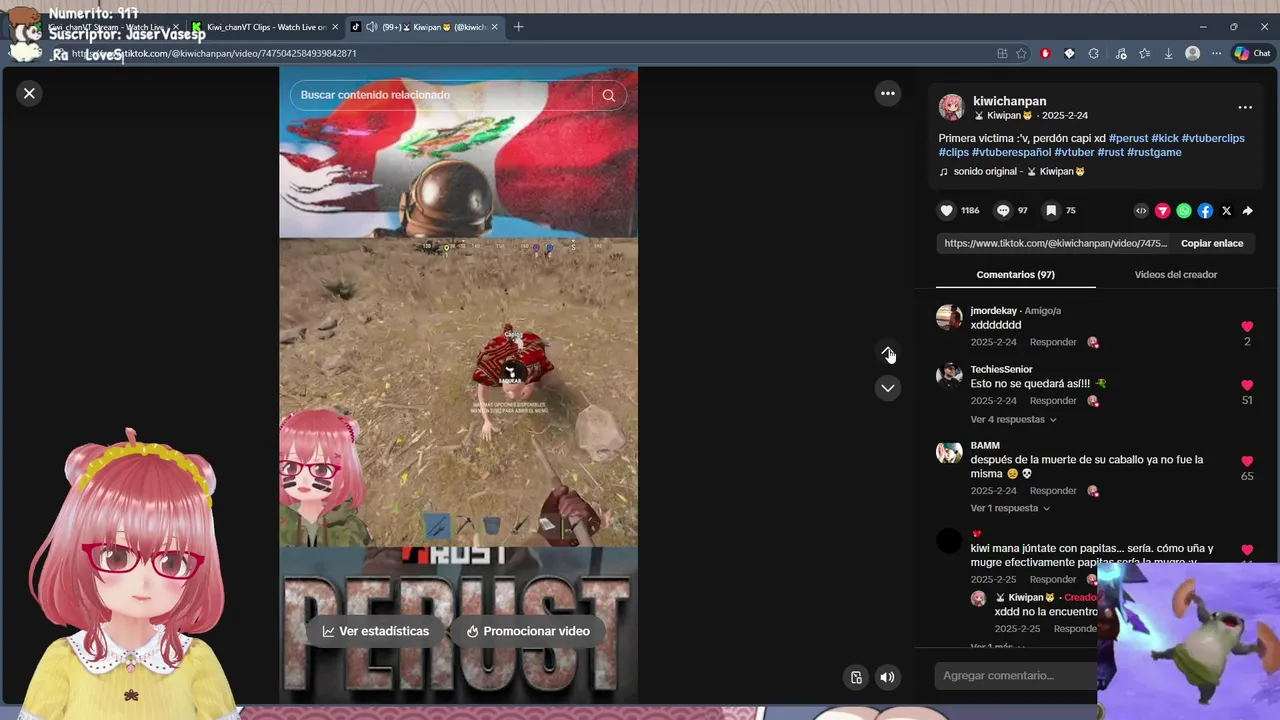Switch to Kiwi_chanVT Stream browser tab

pos(105,27)
